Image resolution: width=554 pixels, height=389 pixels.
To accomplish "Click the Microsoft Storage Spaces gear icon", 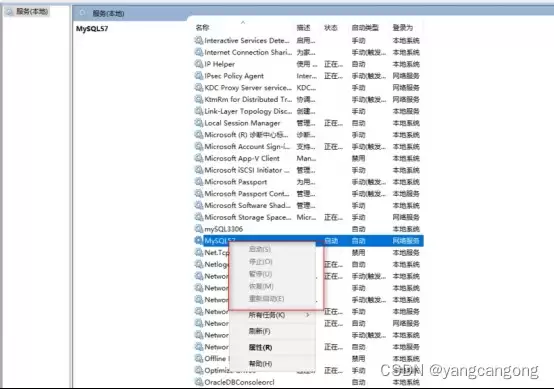I will [x=199, y=217].
